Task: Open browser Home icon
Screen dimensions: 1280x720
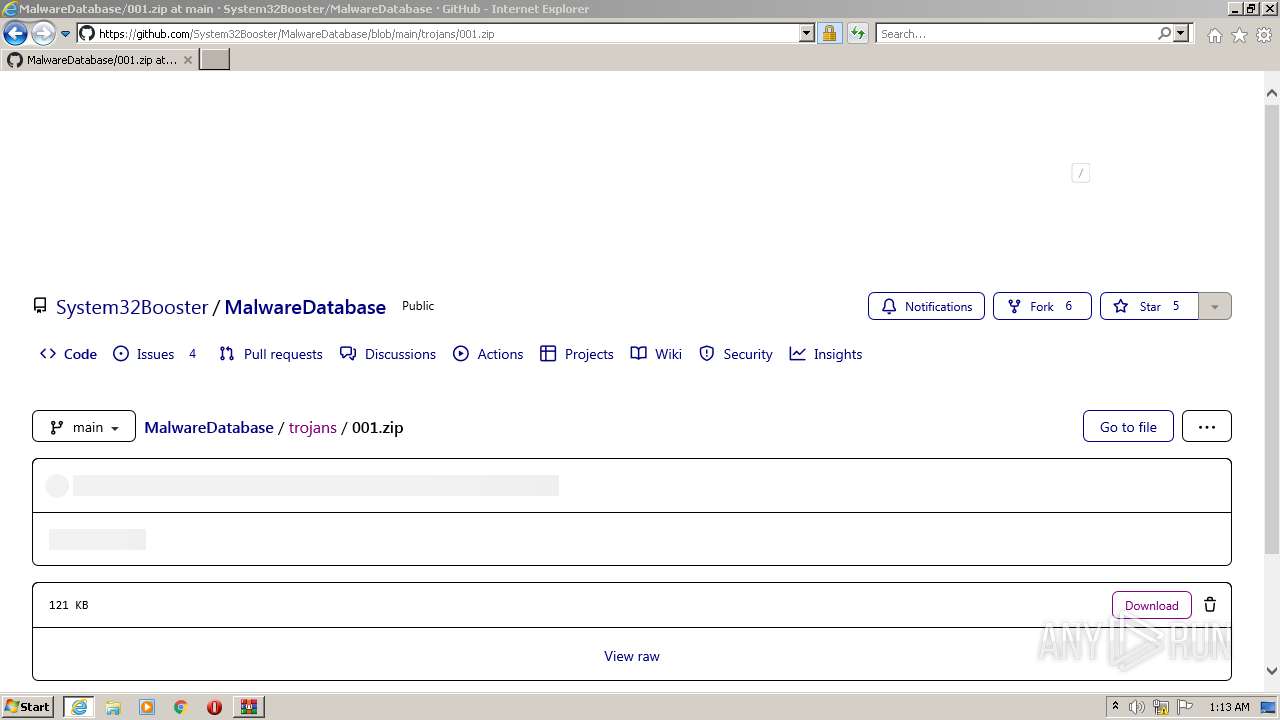Action: (x=1214, y=35)
